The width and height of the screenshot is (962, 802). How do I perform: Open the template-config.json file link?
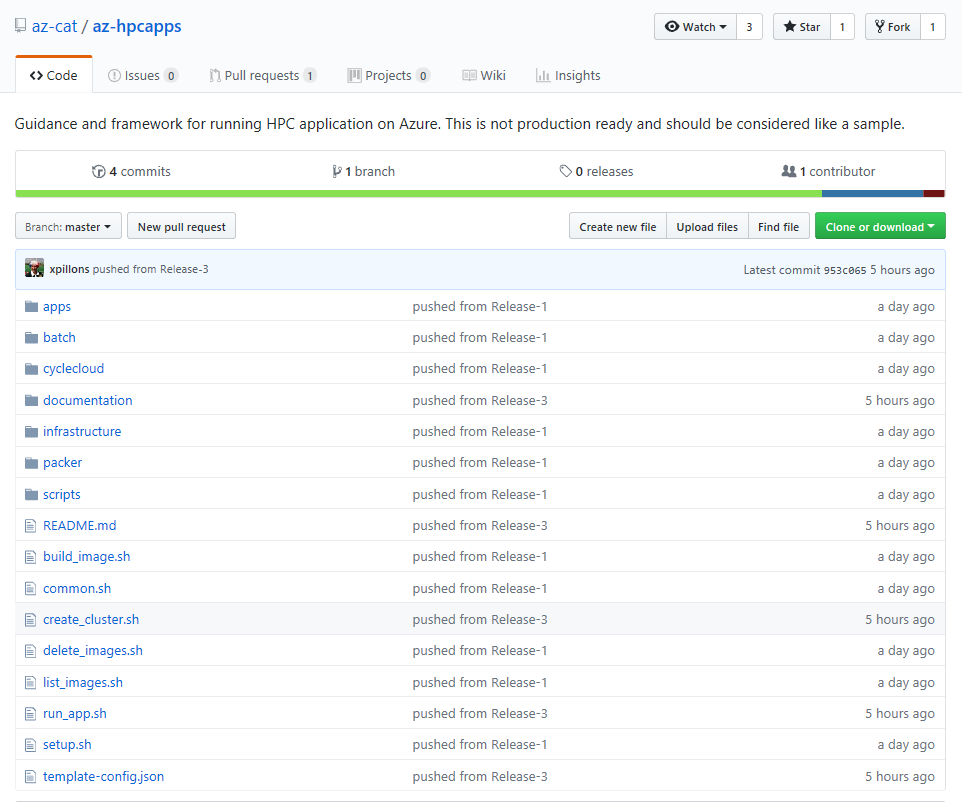[104, 776]
